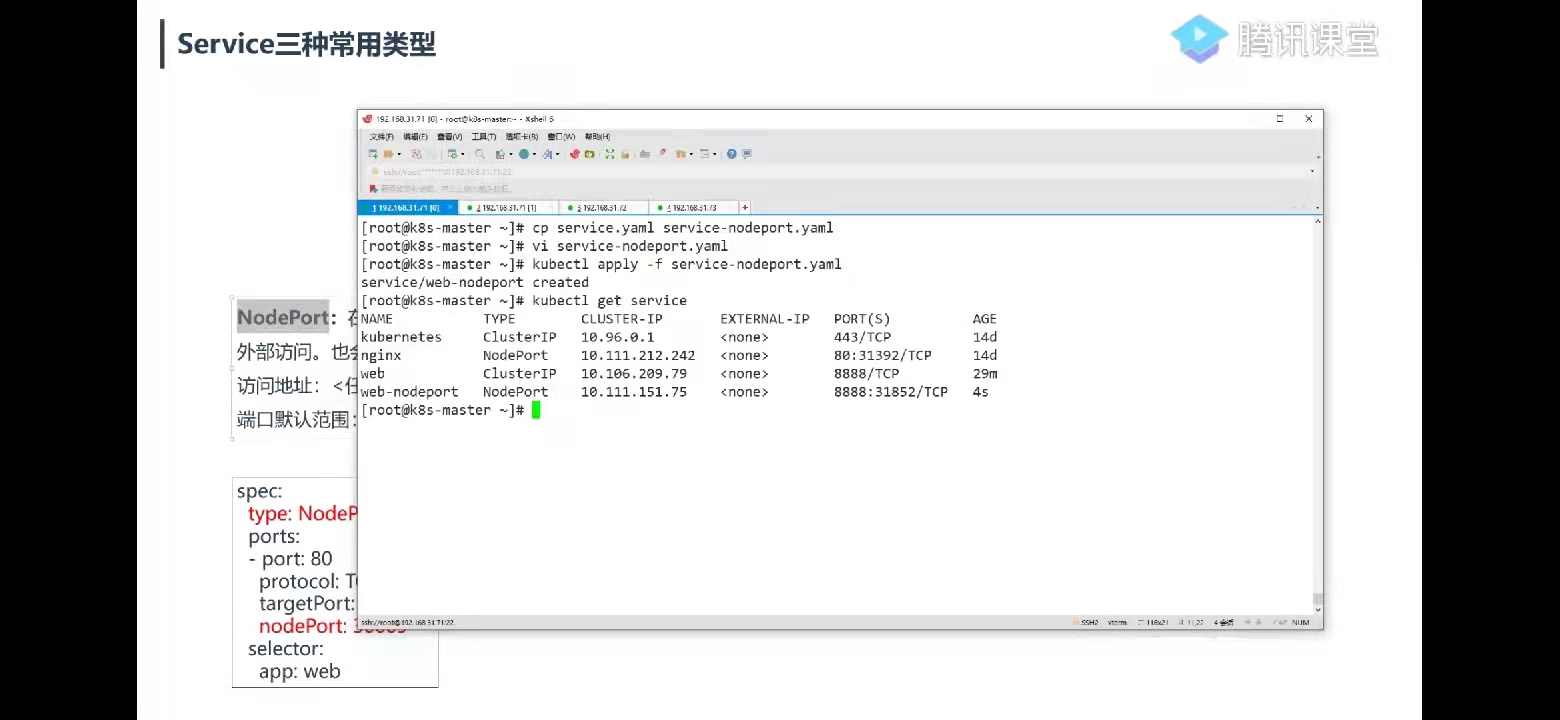1560x720 pixels.
Task: Click the 80:31392/TCP port value
Action: point(883,355)
